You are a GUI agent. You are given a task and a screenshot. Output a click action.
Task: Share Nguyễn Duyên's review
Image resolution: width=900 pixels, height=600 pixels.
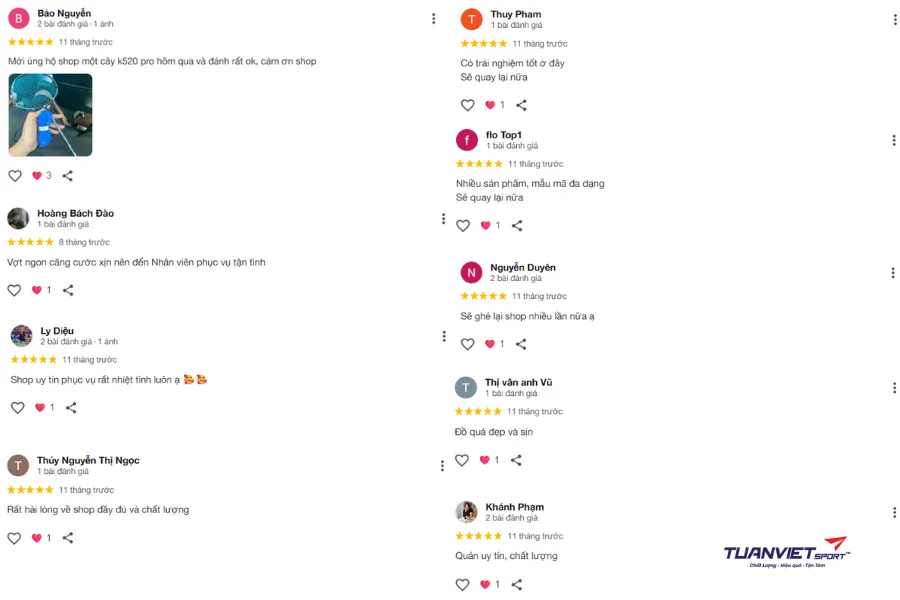[x=521, y=344]
